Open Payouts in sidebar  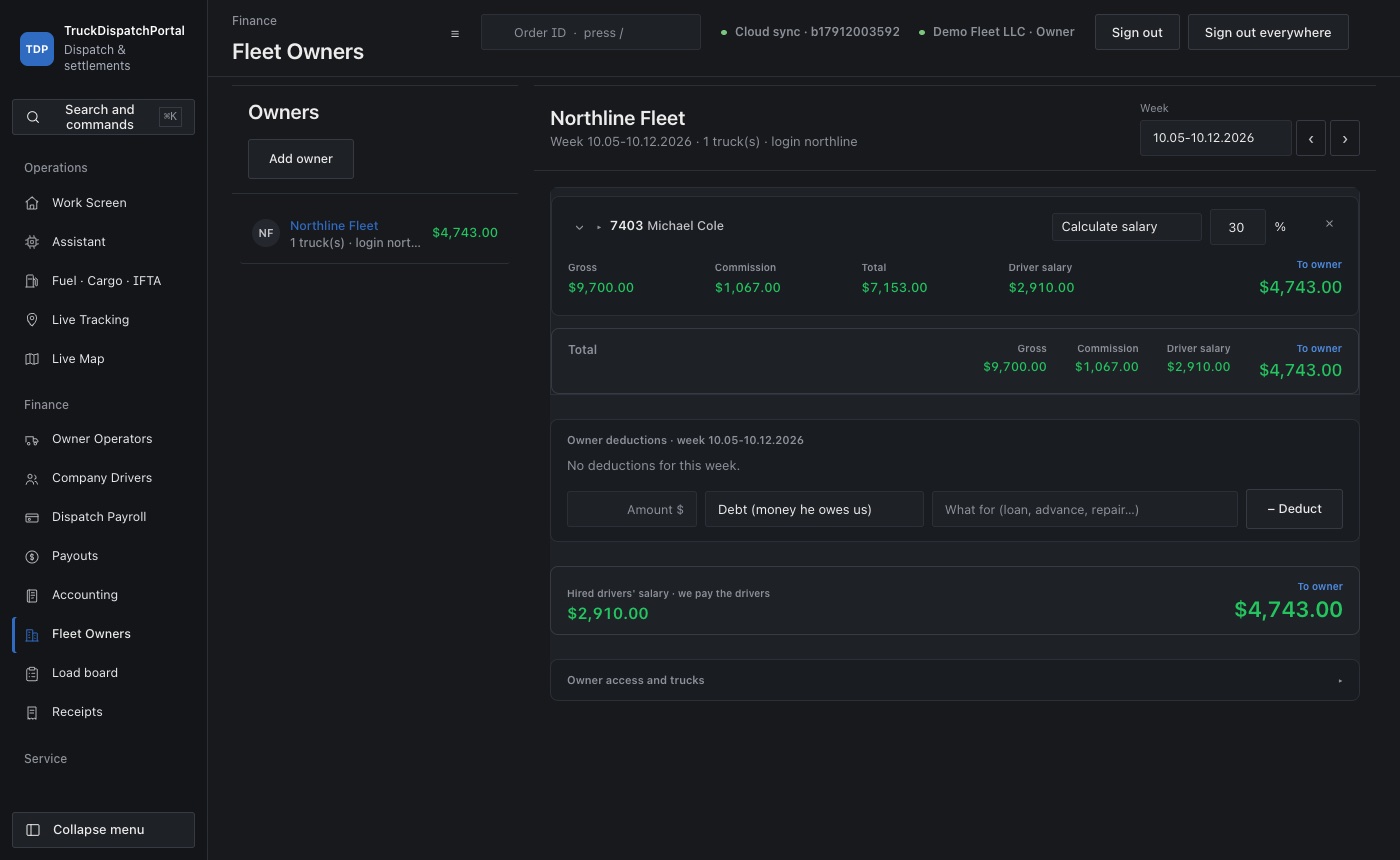(103, 556)
